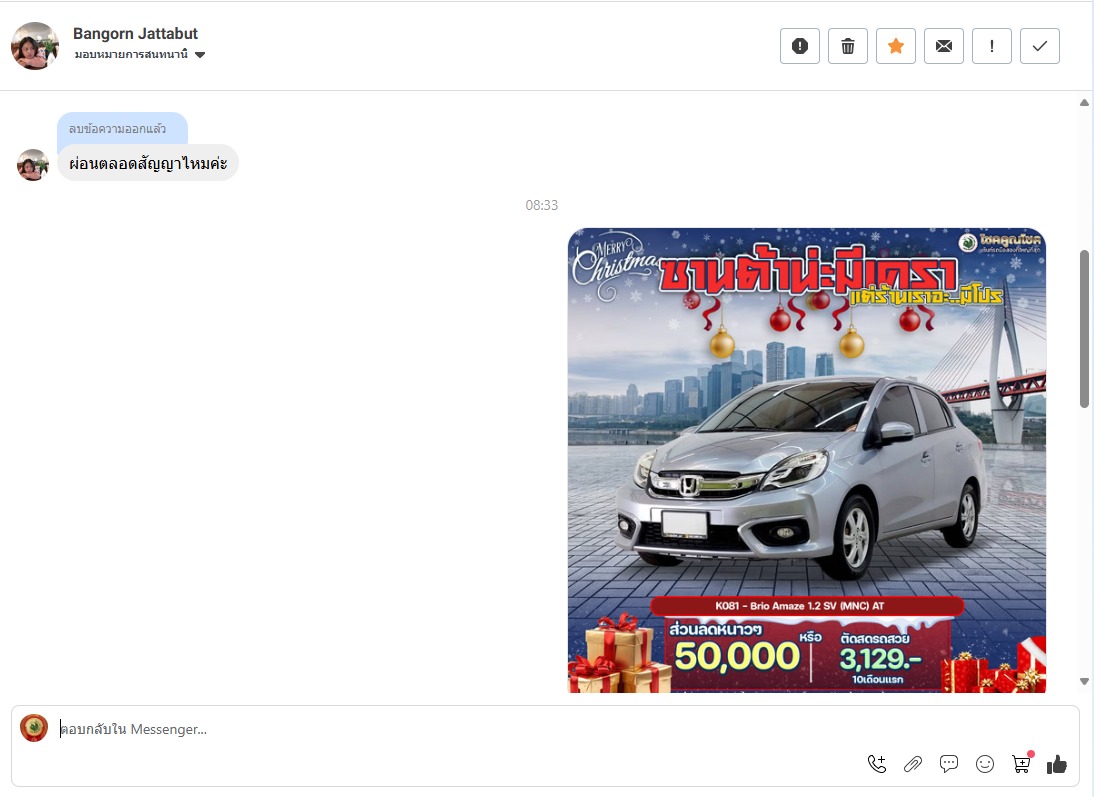
Task: Mark as unread with envelope icon
Action: (x=944, y=46)
